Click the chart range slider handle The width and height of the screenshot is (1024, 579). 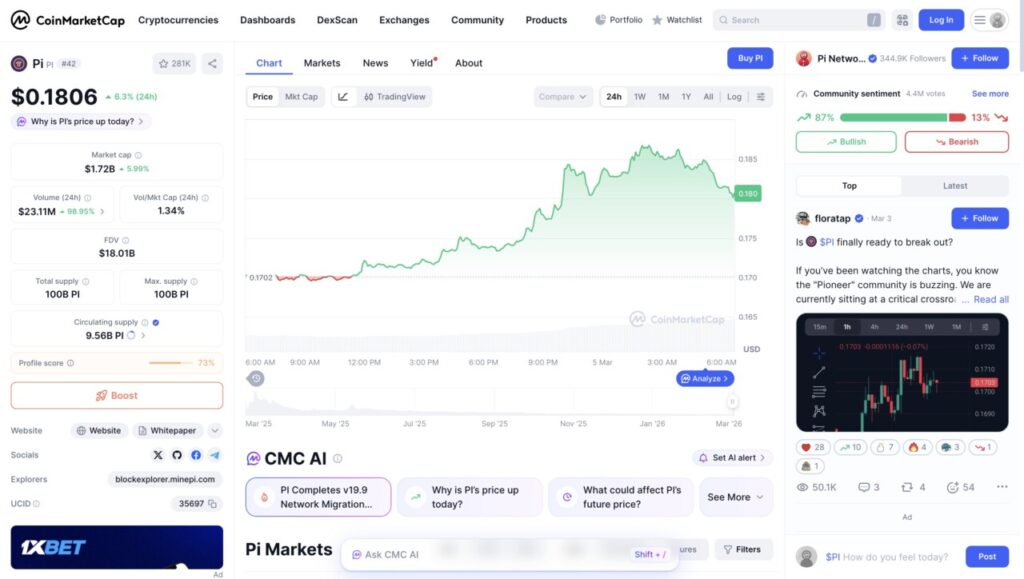[732, 401]
